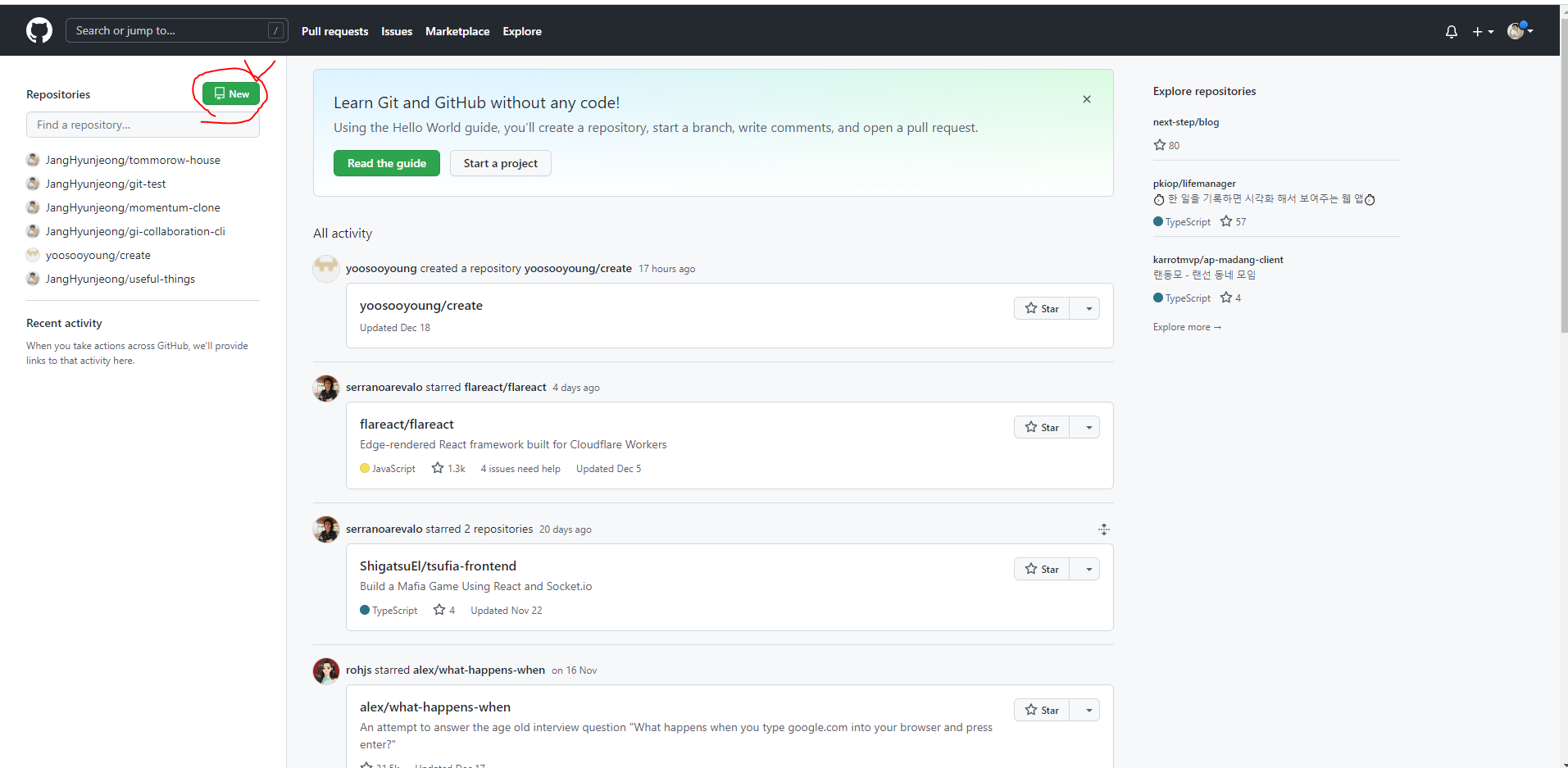Open JangHyunjeong/gi-collaboration-cli repository
Viewport: 1568px width, 768px height.
tap(135, 231)
